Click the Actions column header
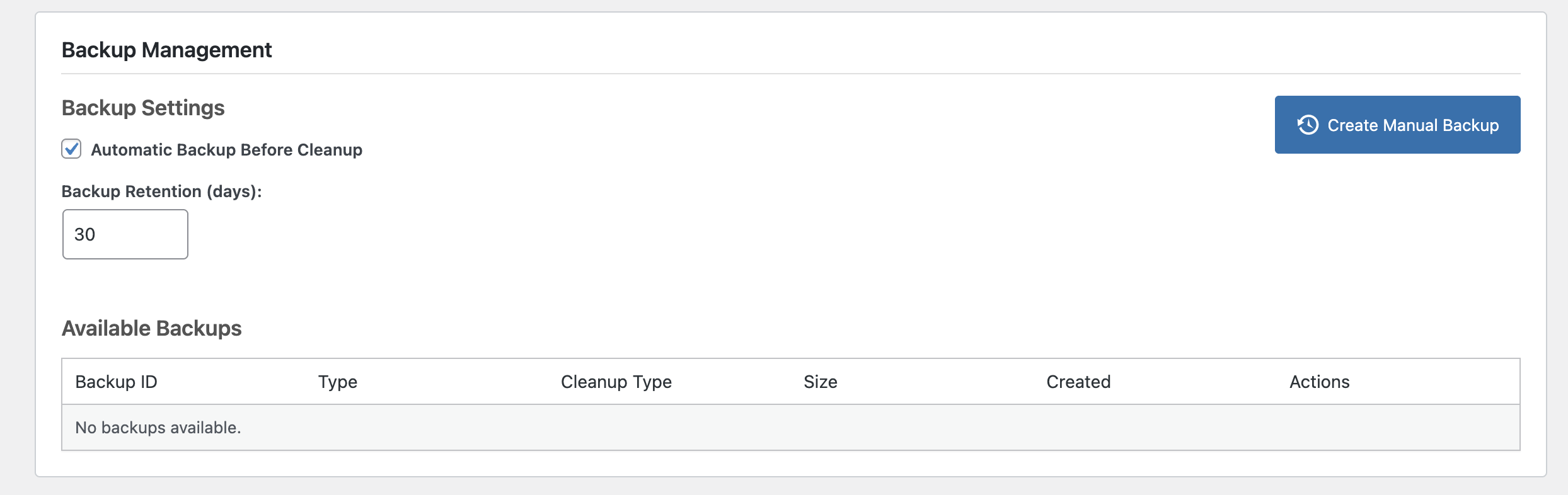 [x=1319, y=382]
